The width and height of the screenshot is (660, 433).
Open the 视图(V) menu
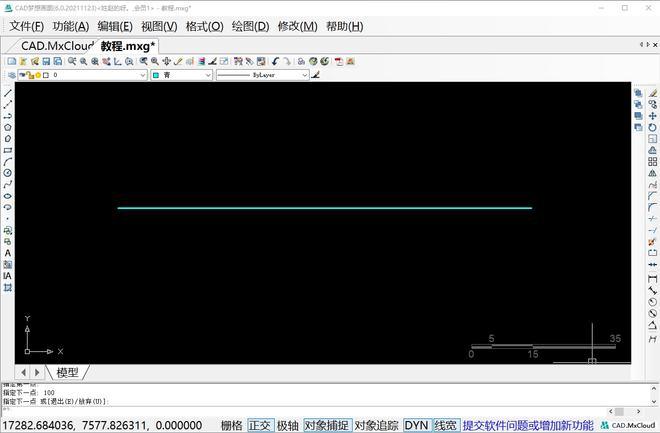159,27
